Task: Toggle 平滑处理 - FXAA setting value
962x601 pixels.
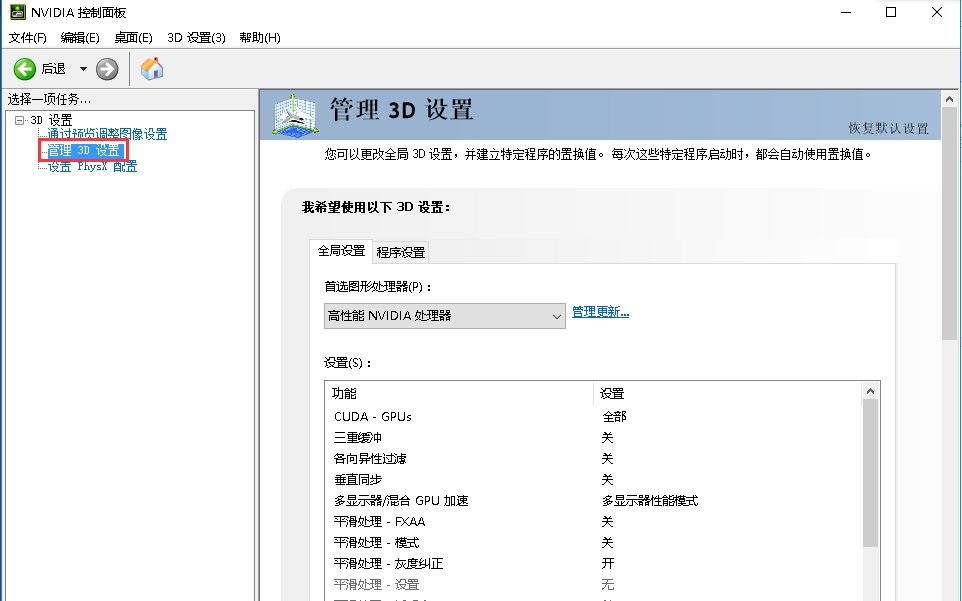Action: tap(608, 521)
